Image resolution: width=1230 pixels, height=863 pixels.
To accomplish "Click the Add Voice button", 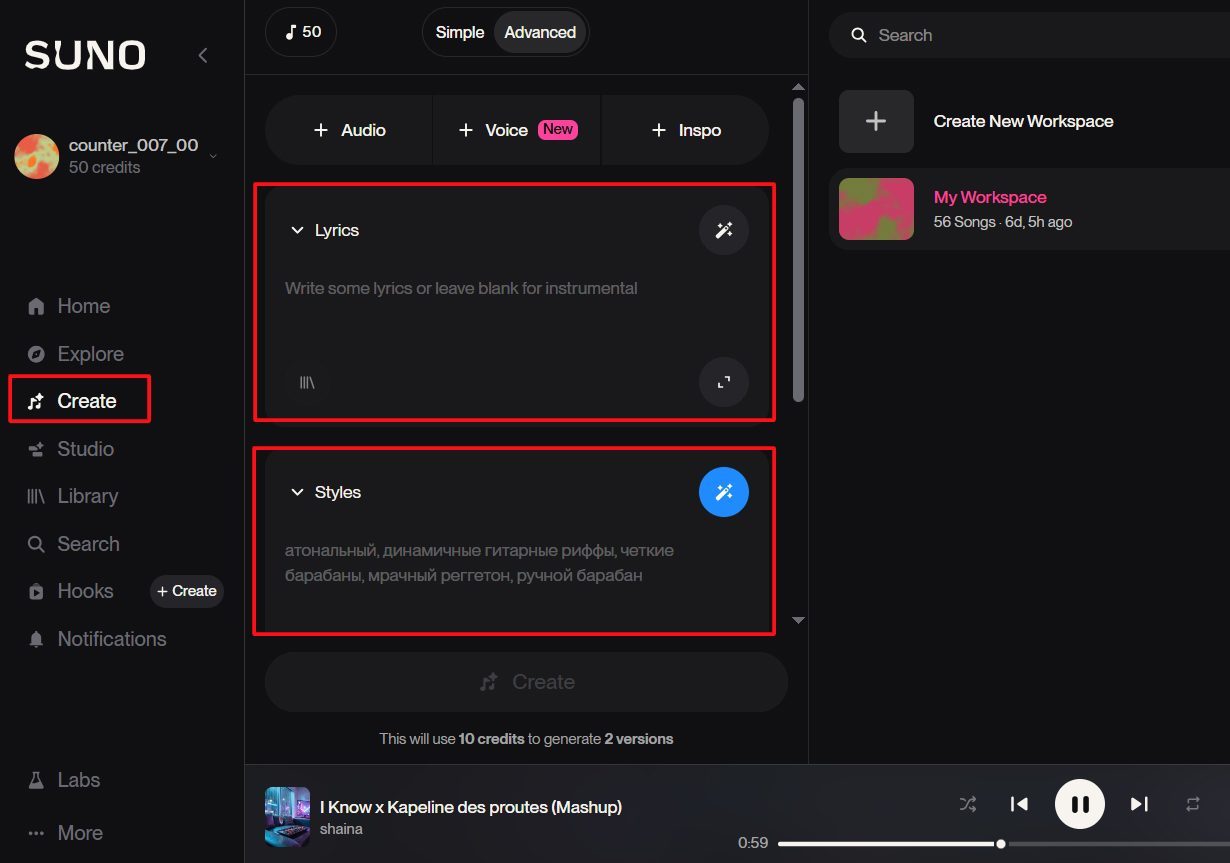I will click(516, 130).
